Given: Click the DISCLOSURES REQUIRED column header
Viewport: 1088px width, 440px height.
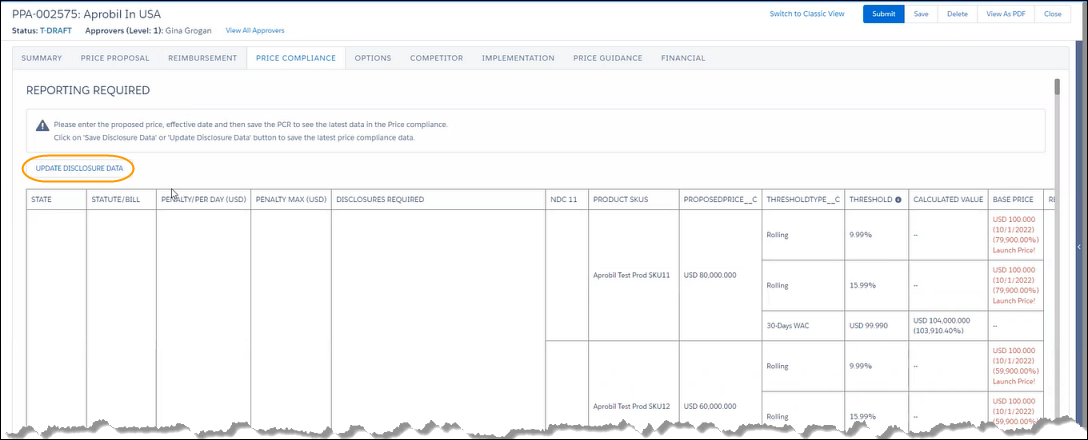Looking at the screenshot, I should [x=439, y=200].
